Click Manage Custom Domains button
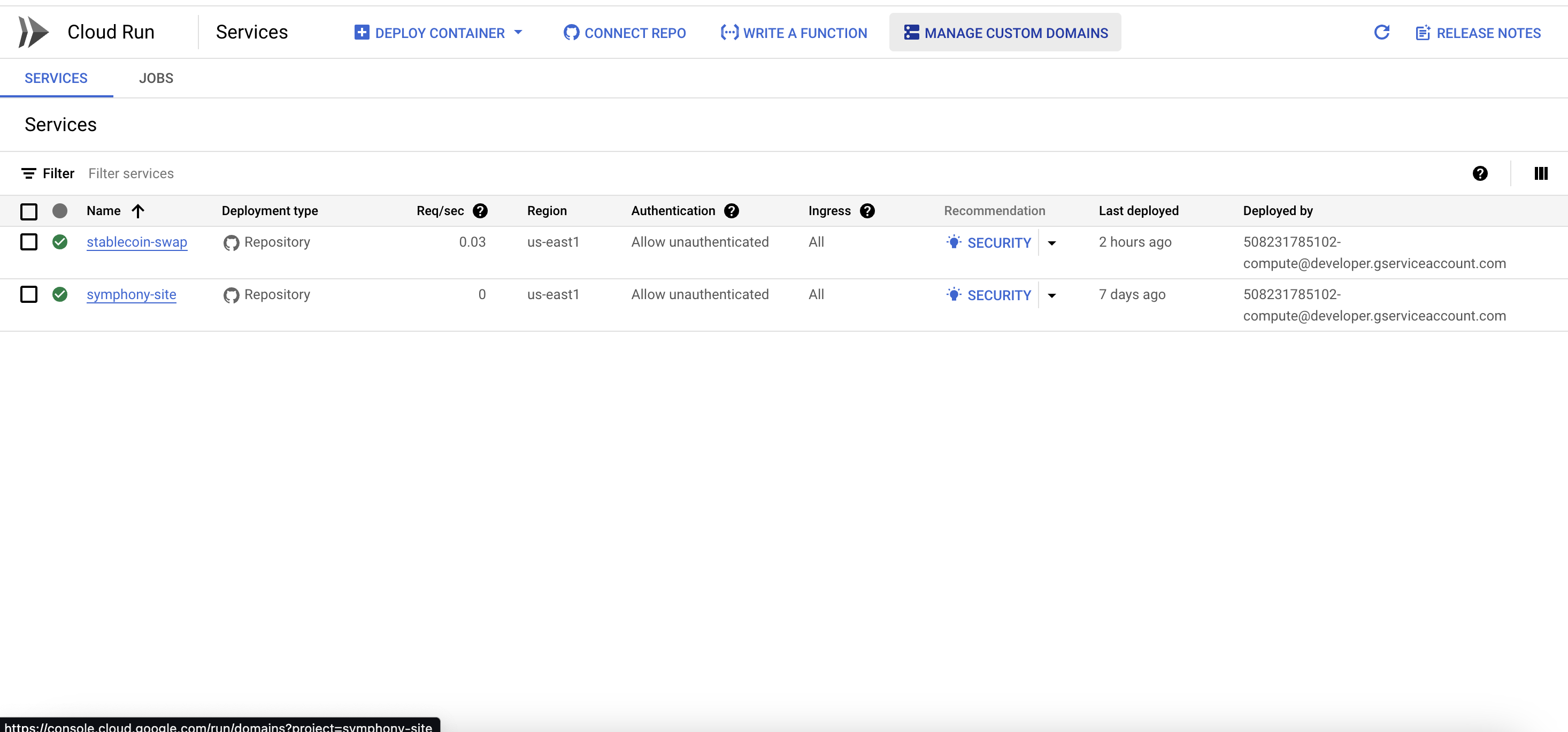This screenshot has height=732, width=1568. coord(1005,33)
